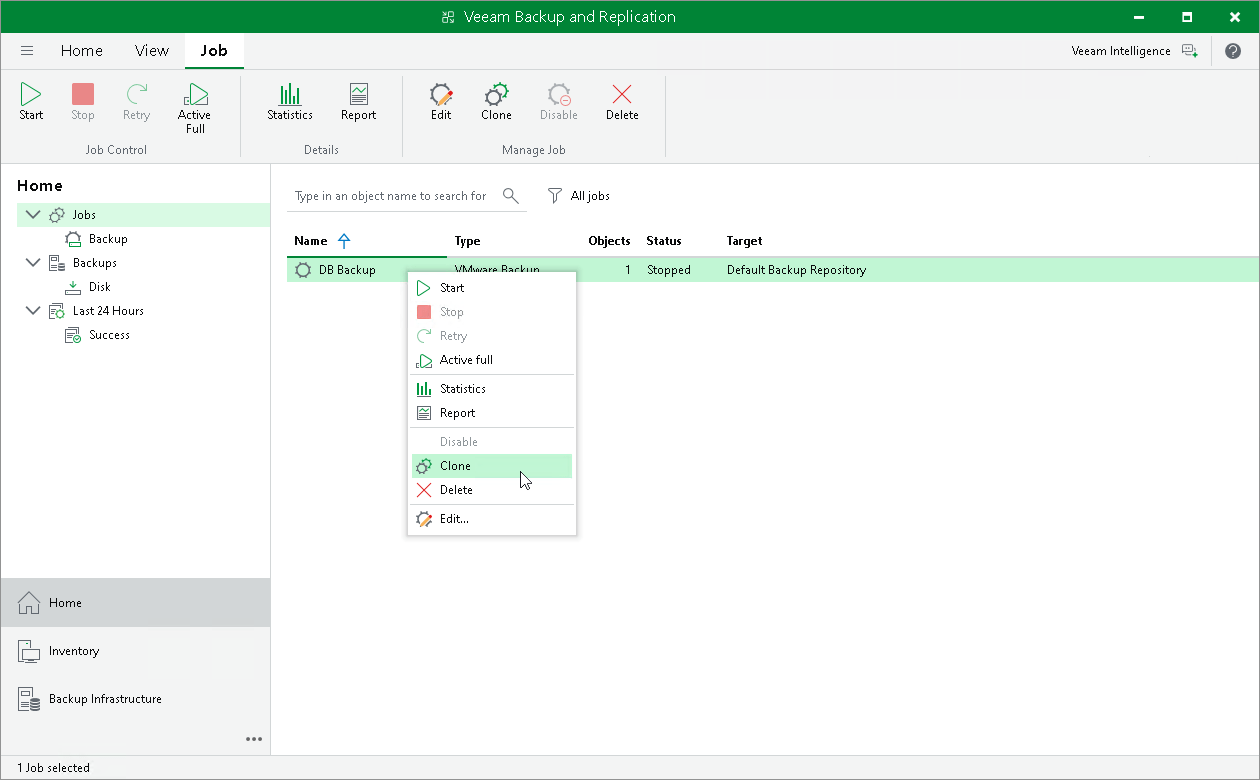Collapse the Last 24 Hours node
Image resolution: width=1260 pixels, height=780 pixels.
tap(33, 311)
